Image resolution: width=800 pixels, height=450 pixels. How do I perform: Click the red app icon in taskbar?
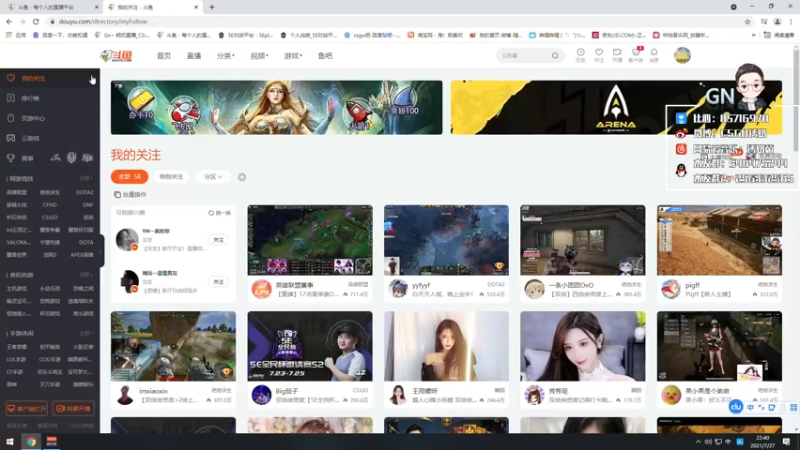(52, 442)
